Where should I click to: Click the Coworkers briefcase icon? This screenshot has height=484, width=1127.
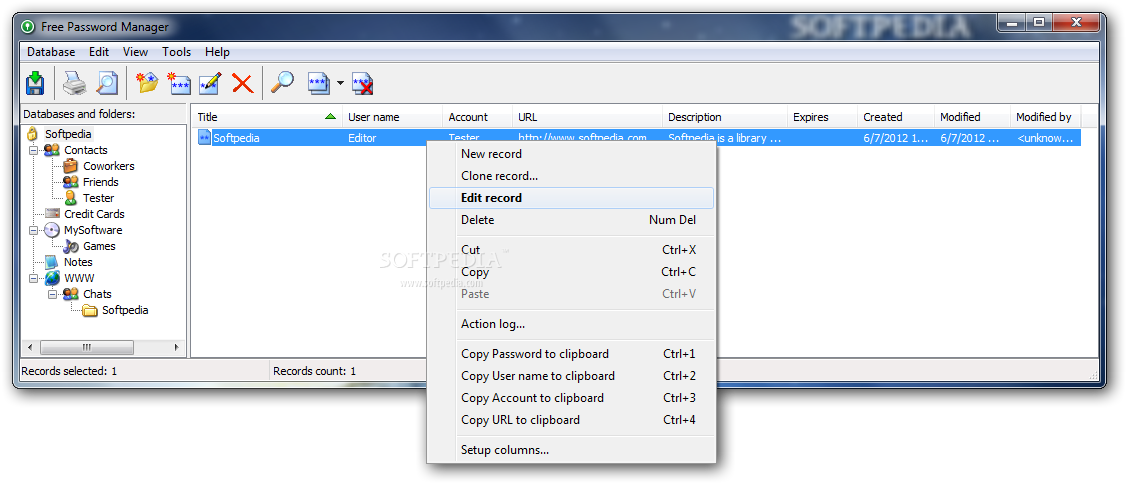pos(71,166)
